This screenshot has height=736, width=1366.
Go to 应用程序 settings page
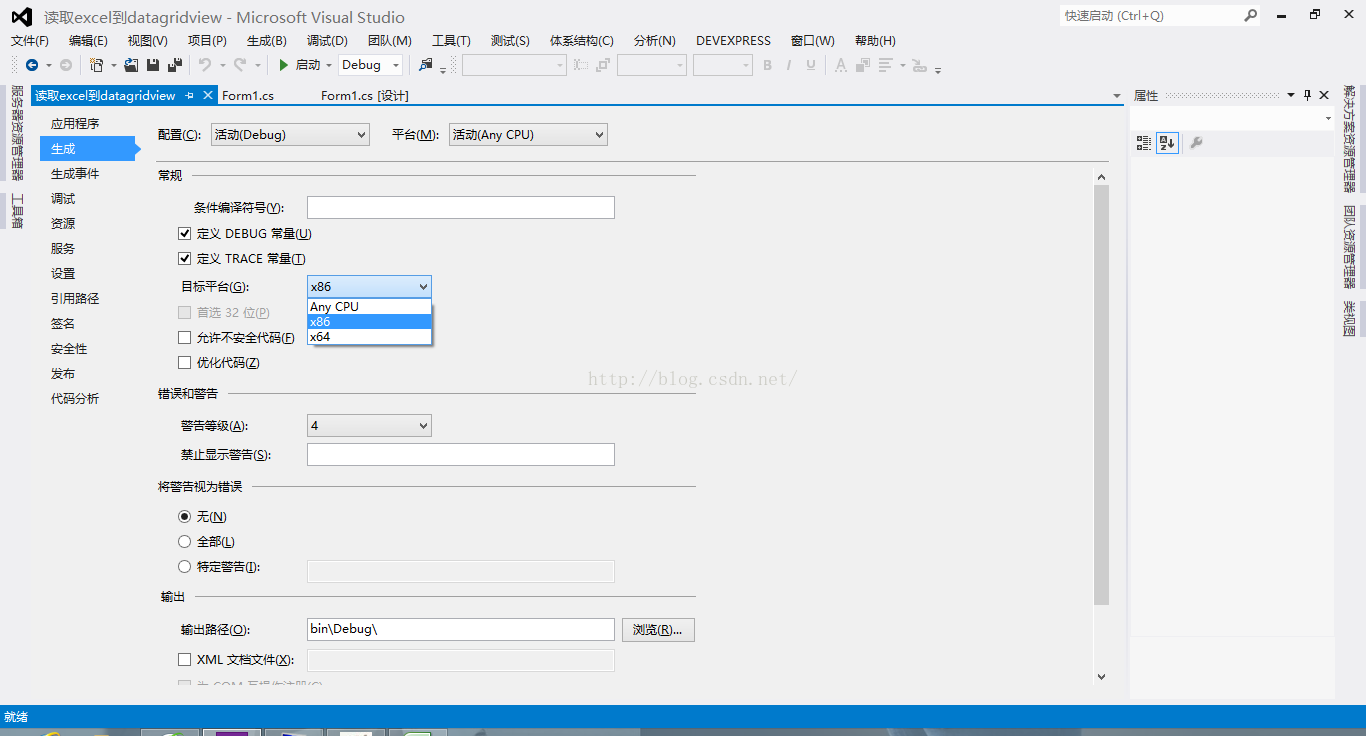(x=75, y=123)
